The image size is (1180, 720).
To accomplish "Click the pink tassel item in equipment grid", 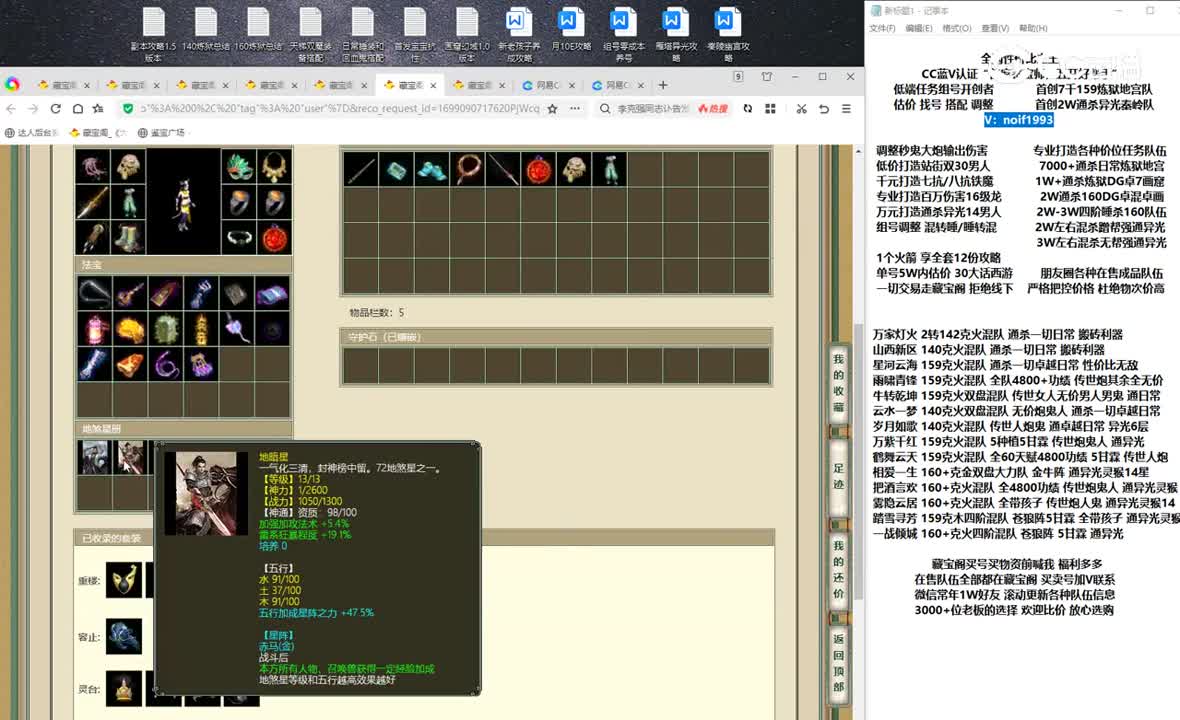I will click(x=93, y=166).
